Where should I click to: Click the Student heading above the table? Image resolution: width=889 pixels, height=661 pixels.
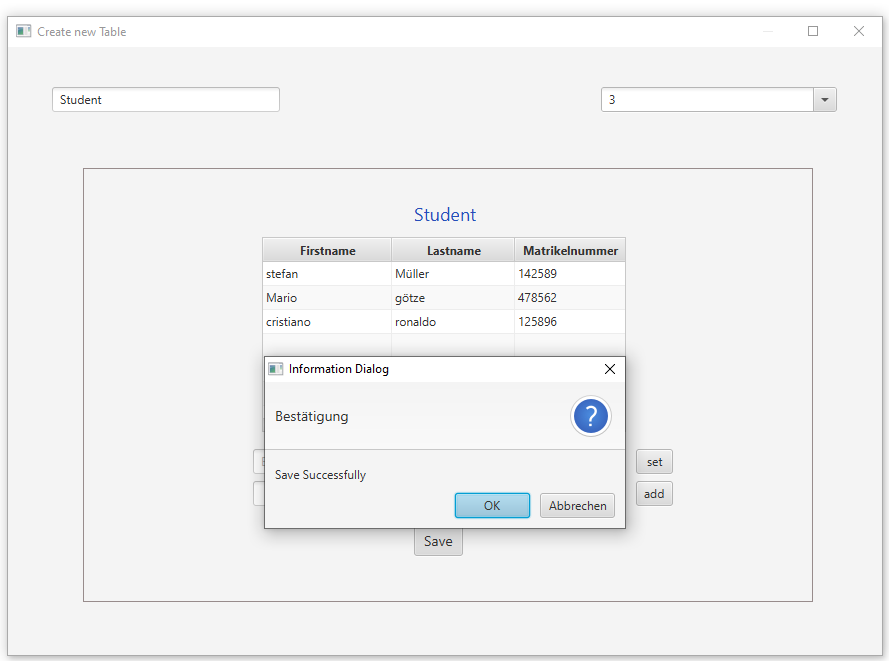[444, 215]
